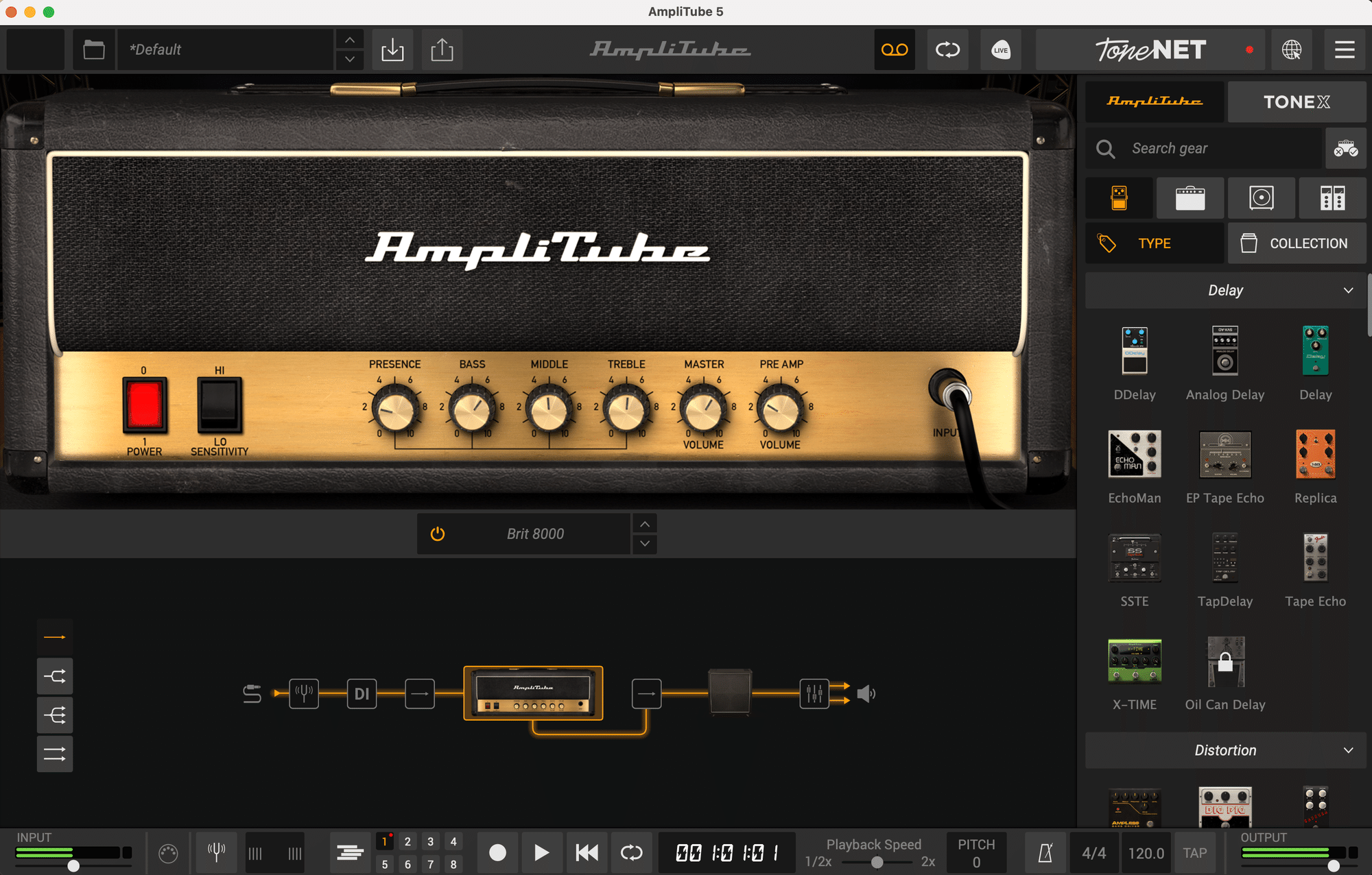Collapse the Delay category section
This screenshot has width=1372, height=875.
click(1349, 290)
